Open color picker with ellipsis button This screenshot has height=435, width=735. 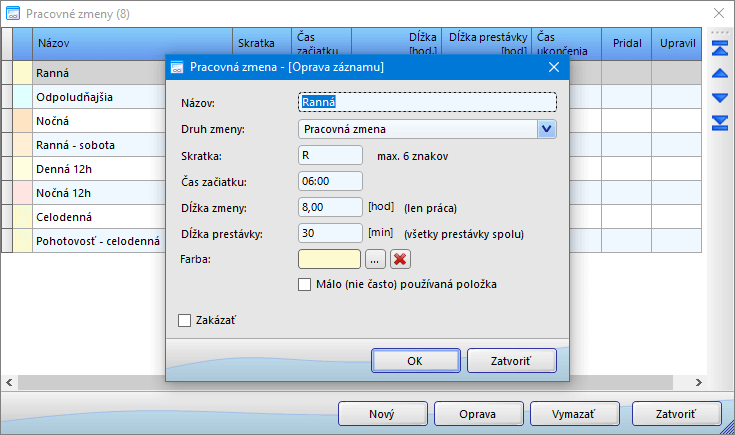point(375,259)
